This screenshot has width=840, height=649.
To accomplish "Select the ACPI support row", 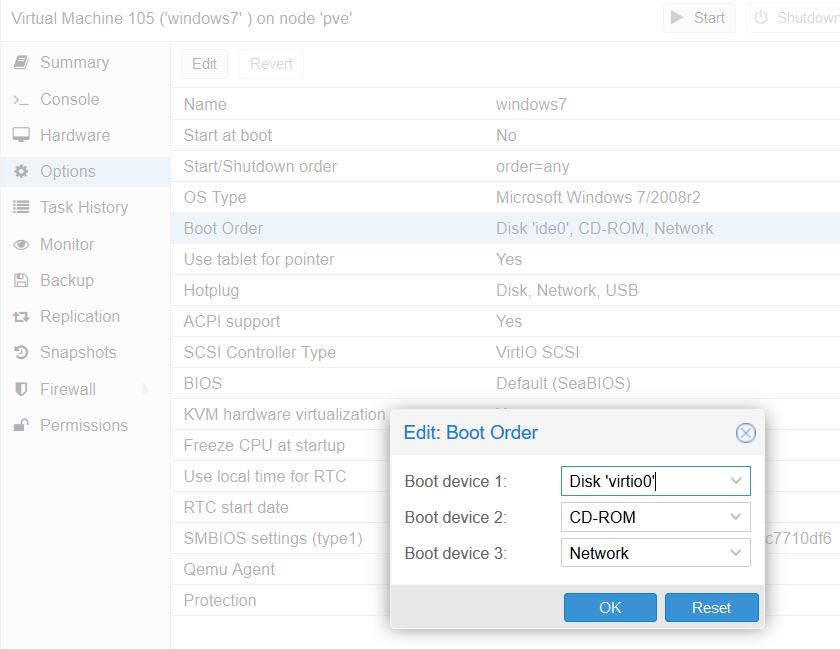I will pyautogui.click(x=505, y=322).
